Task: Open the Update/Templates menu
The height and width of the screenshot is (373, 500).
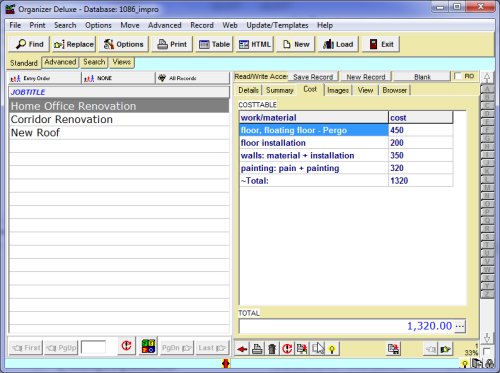Action: click(277, 25)
